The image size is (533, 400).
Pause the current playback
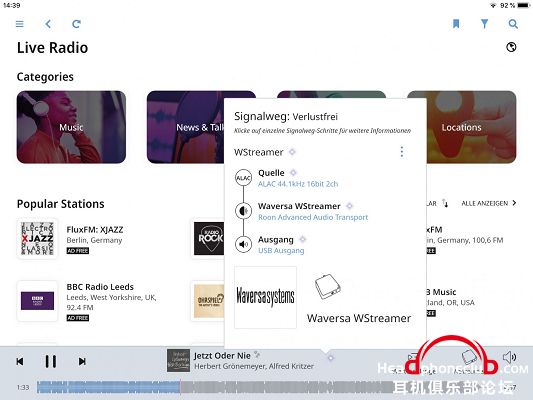[x=51, y=361]
